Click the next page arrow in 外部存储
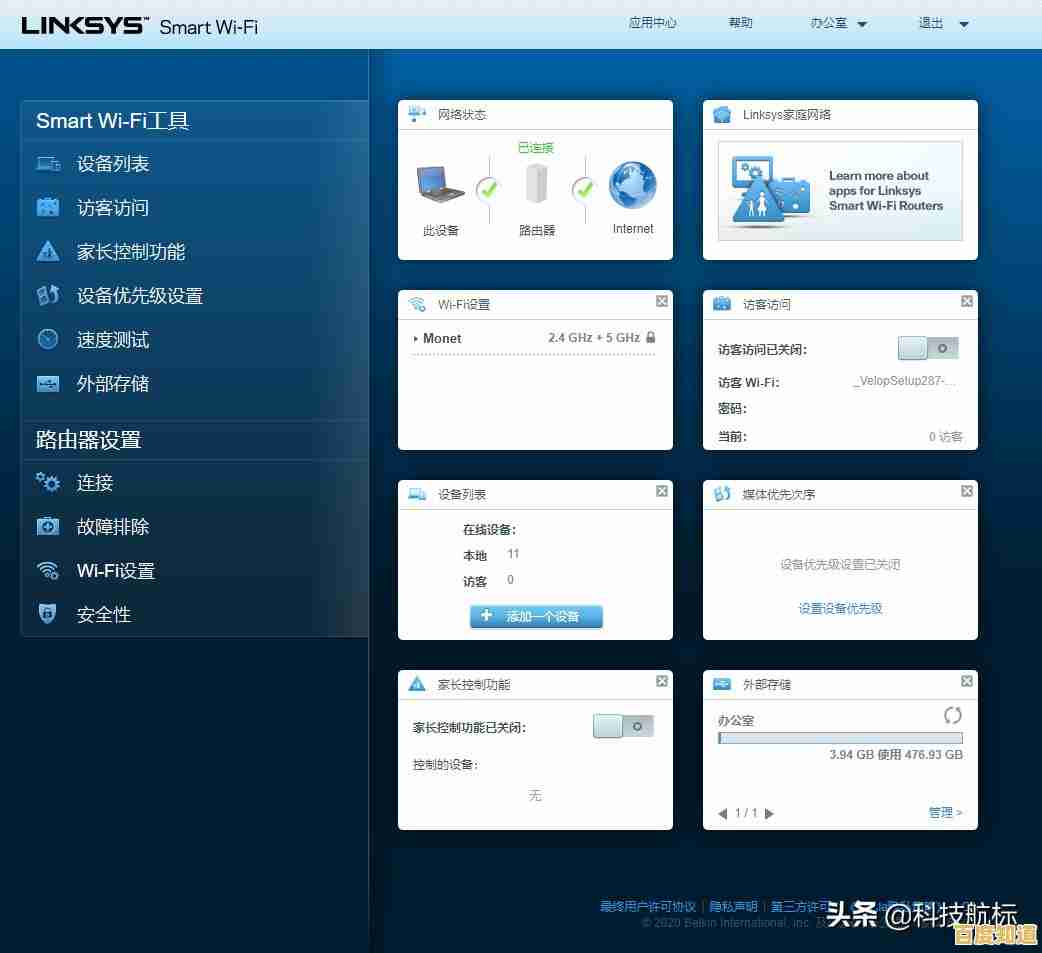The width and height of the screenshot is (1042, 953). click(769, 813)
